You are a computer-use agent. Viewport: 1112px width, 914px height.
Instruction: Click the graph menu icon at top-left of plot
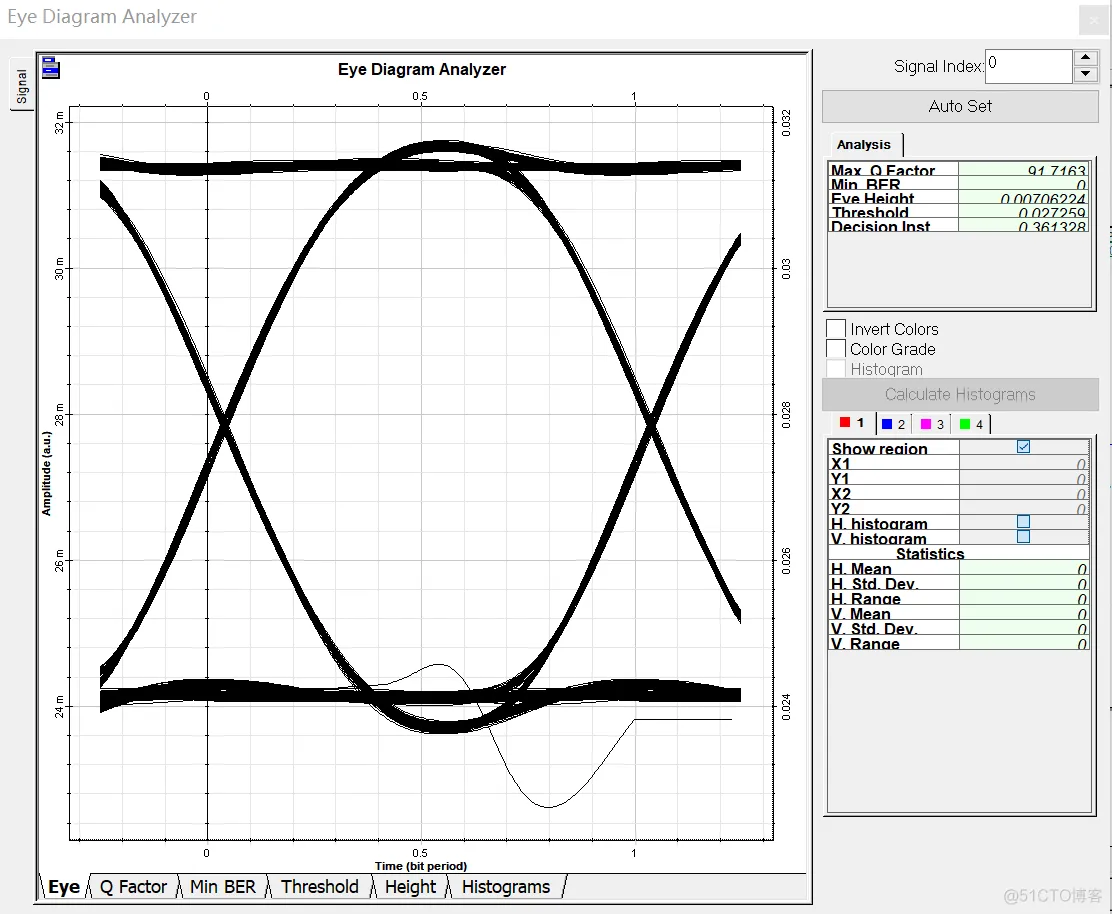point(50,68)
